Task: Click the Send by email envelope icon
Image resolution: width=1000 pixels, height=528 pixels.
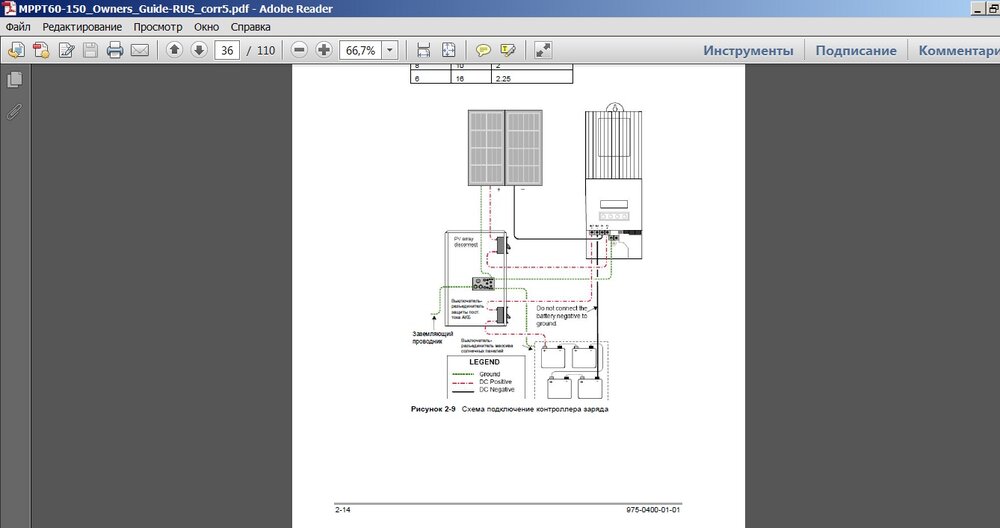Action: tap(139, 50)
